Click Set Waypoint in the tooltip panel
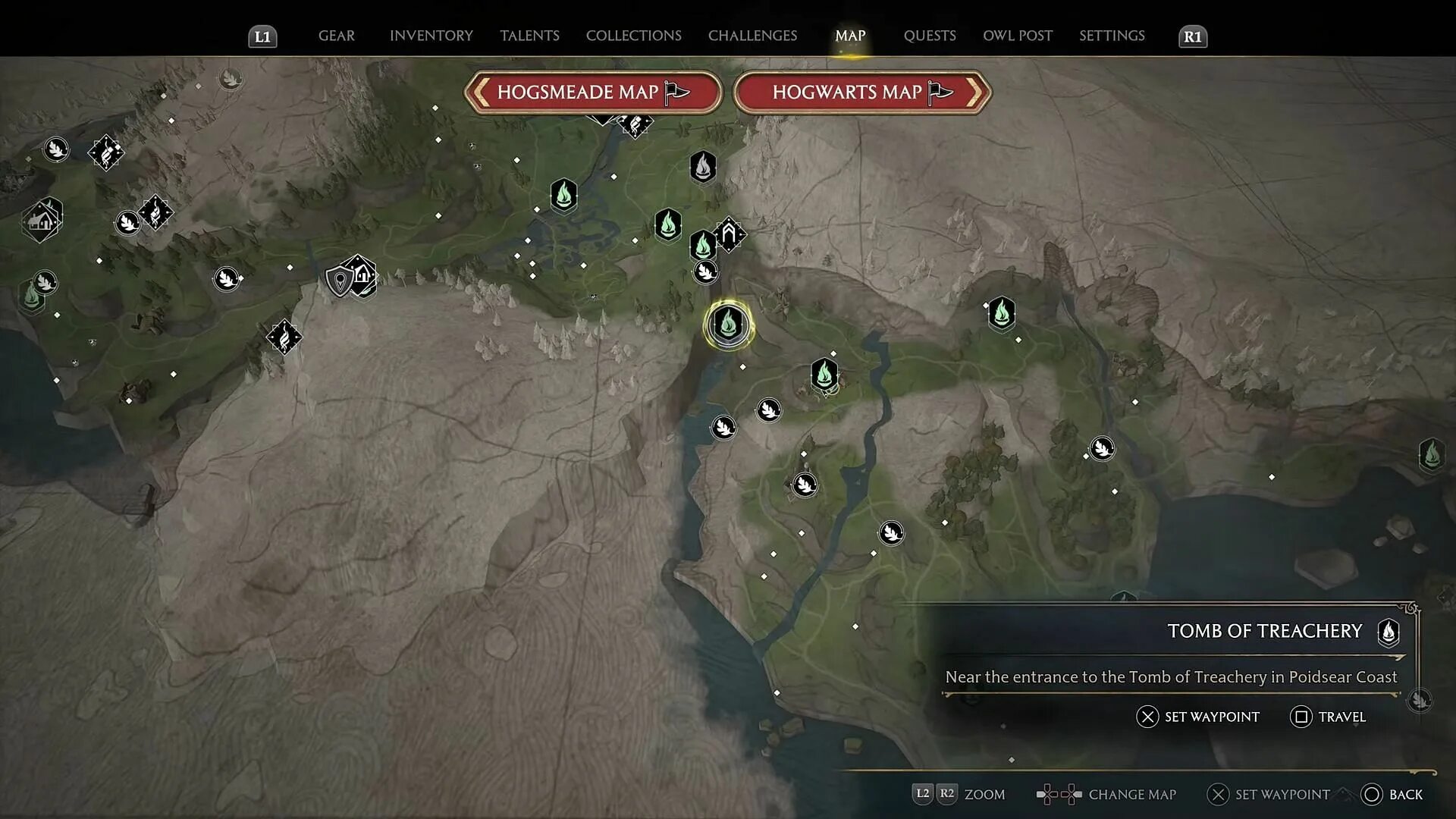Viewport: 1456px width, 819px height. coord(1197,717)
